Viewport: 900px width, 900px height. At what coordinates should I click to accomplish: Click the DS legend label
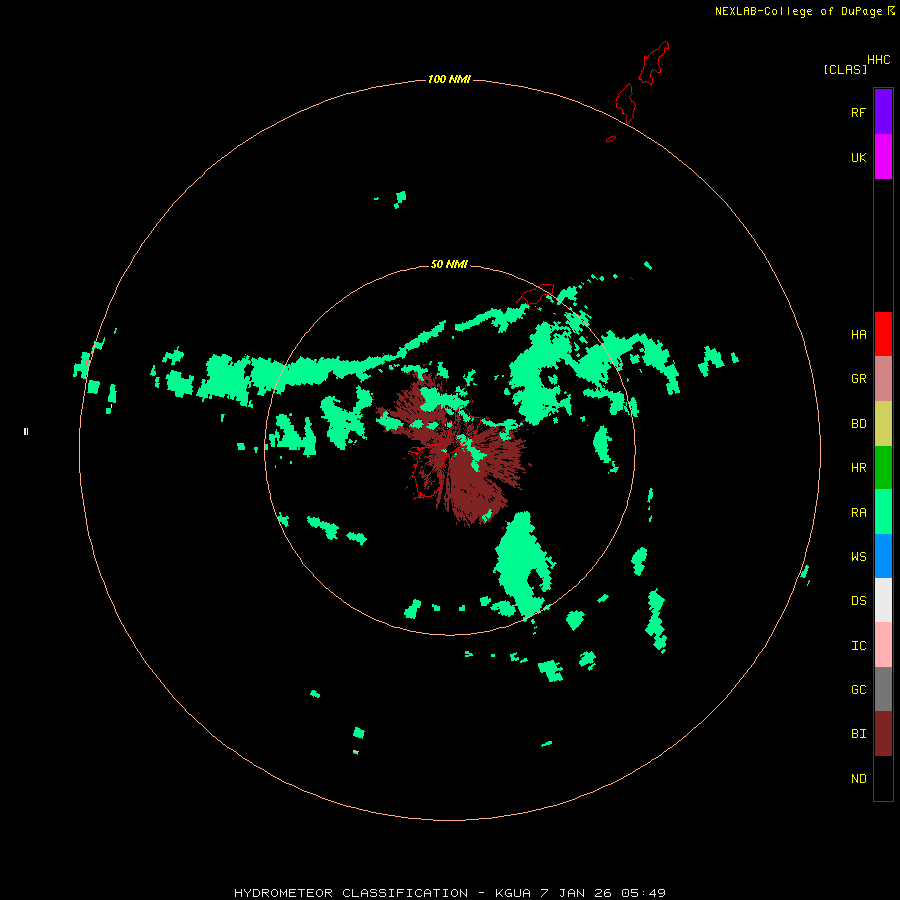point(858,601)
